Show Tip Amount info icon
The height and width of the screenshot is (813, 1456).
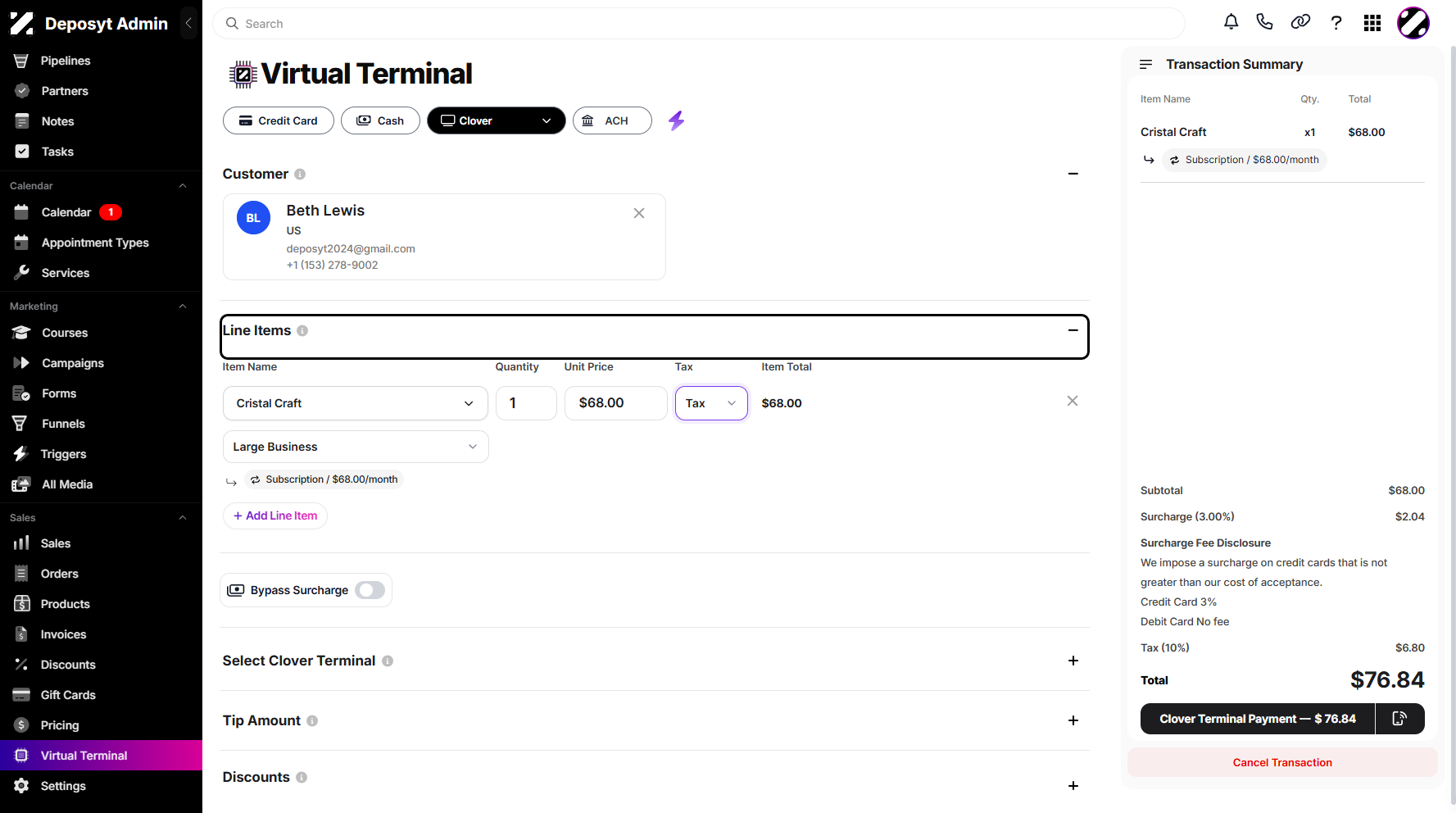[x=312, y=720]
